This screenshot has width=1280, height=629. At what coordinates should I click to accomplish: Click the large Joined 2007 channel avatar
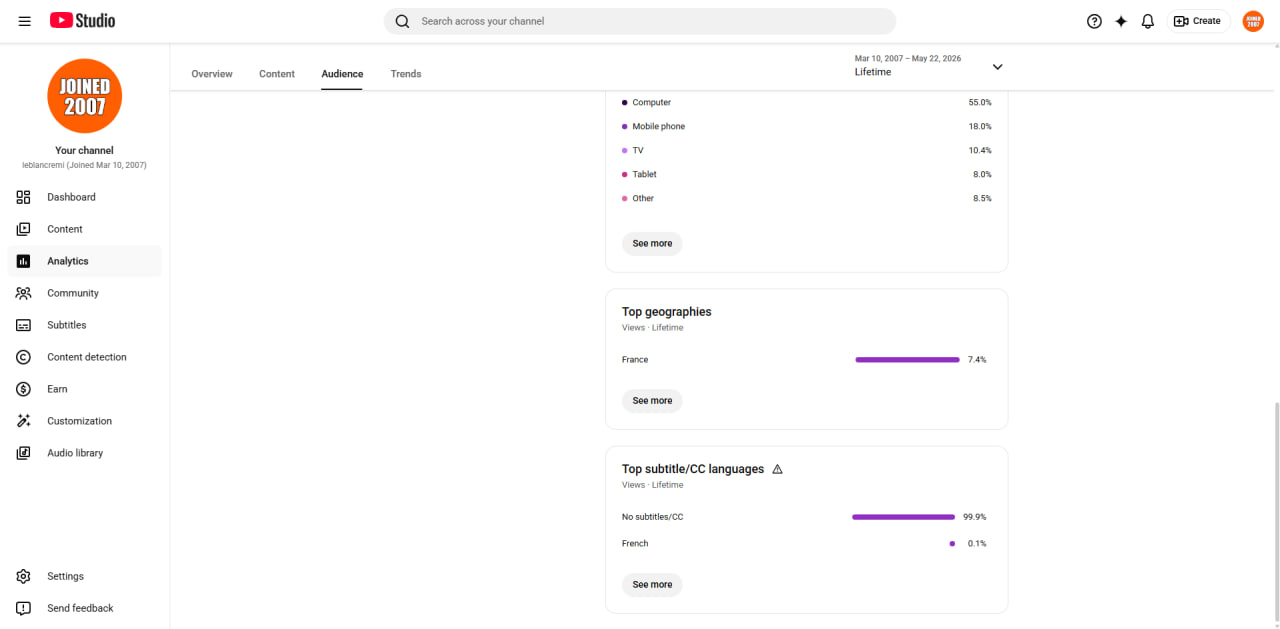[84, 96]
